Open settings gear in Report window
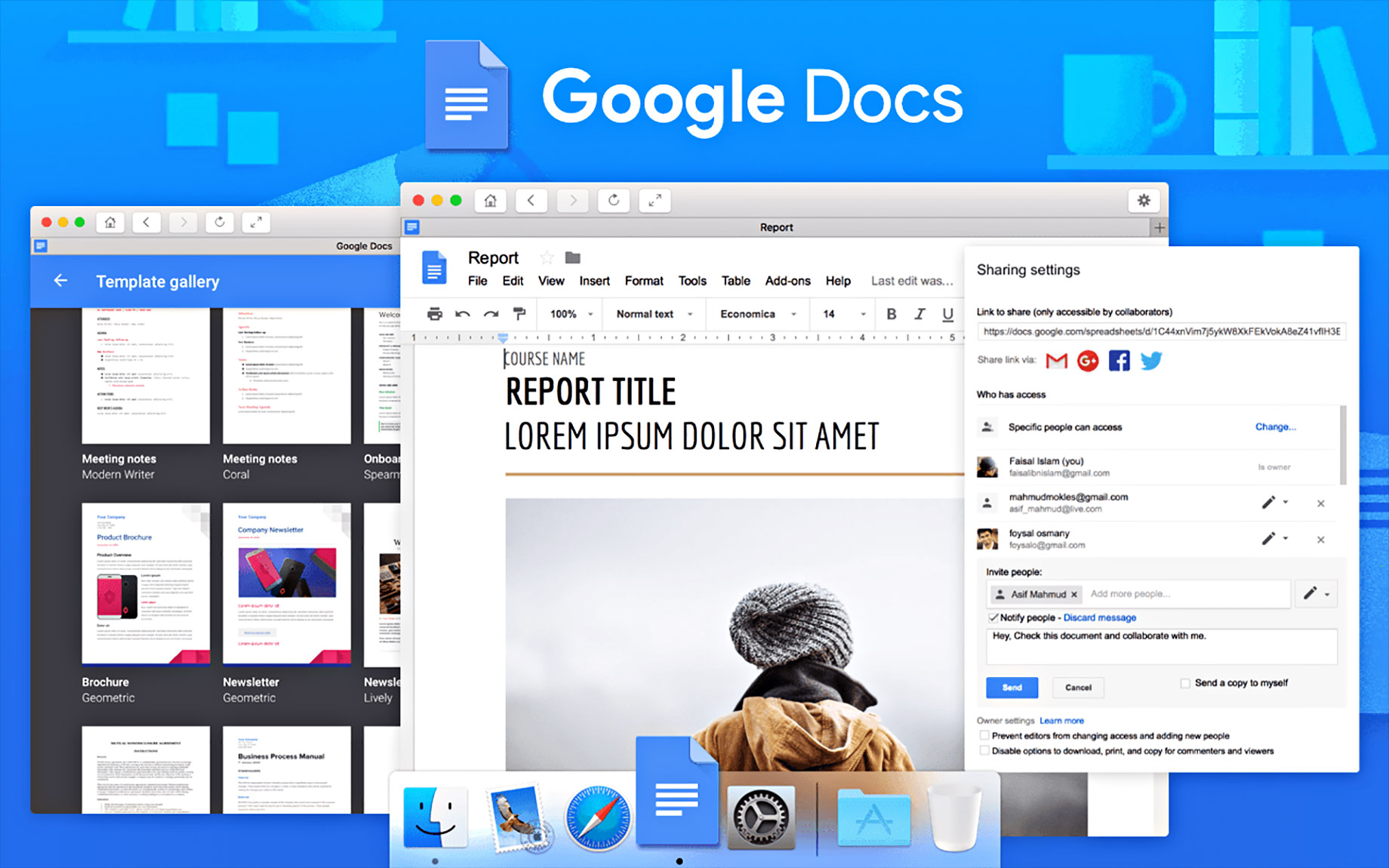Screen dimensions: 1389x868 [1144, 200]
